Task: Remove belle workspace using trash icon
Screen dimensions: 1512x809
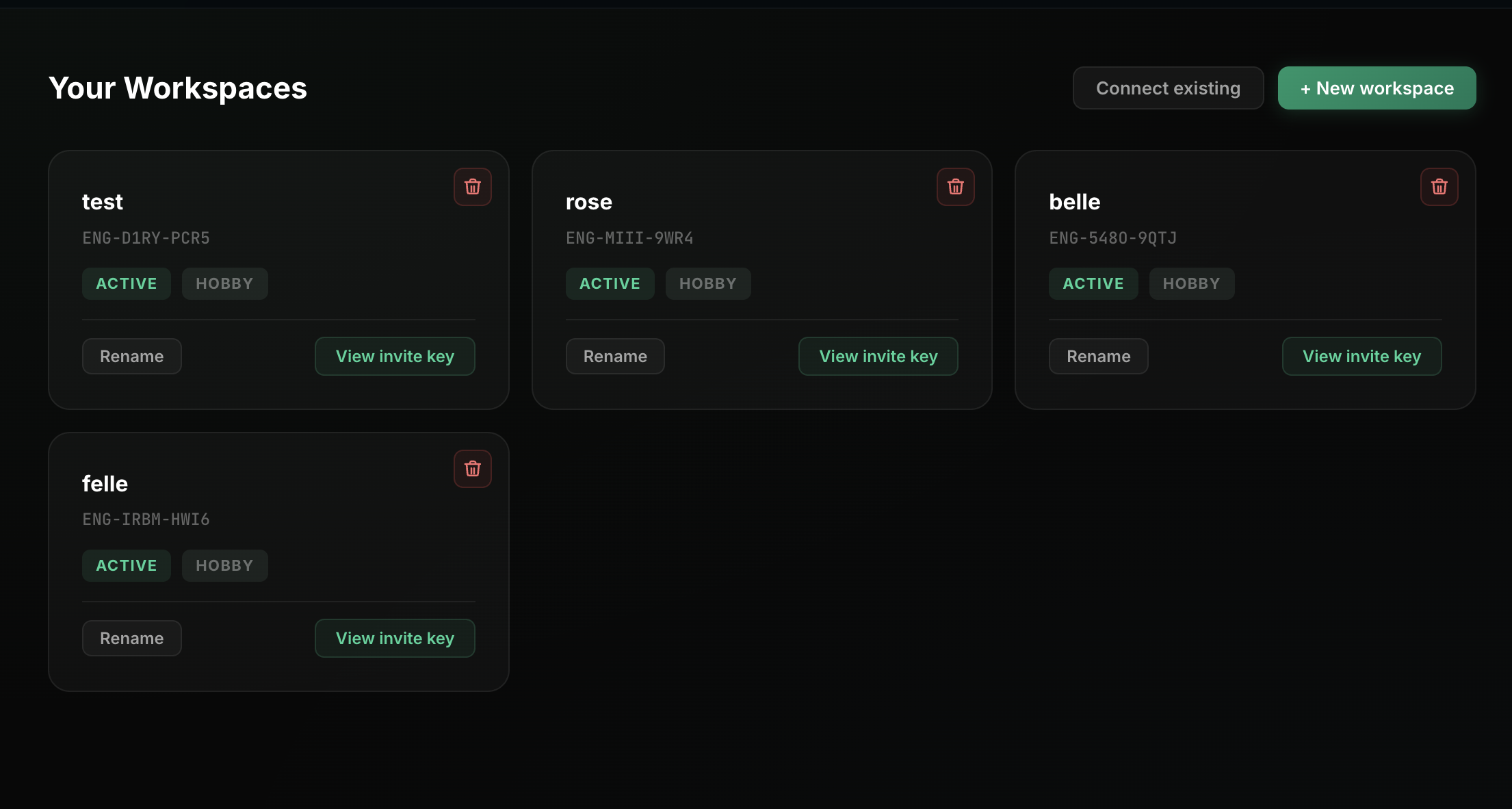Action: [x=1439, y=187]
